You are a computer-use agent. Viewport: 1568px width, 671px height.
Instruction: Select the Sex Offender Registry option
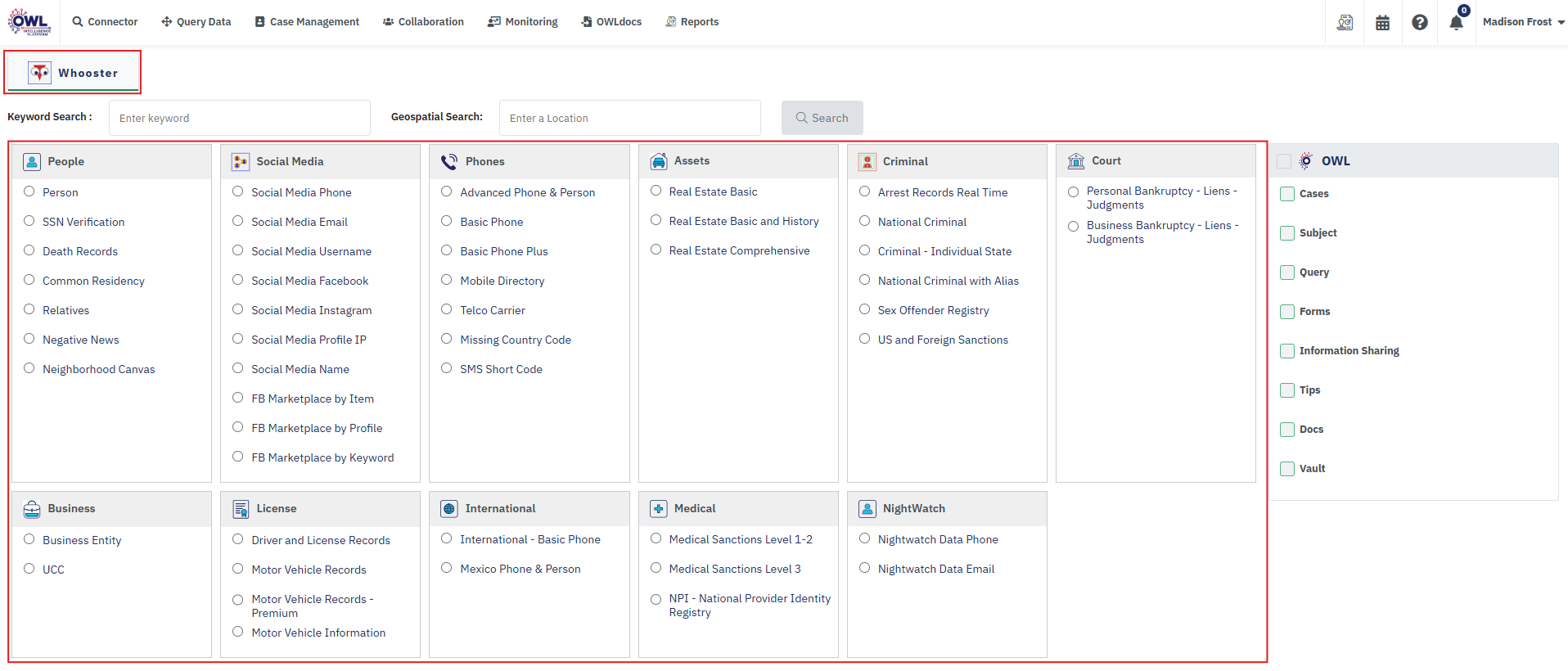pyautogui.click(x=864, y=310)
